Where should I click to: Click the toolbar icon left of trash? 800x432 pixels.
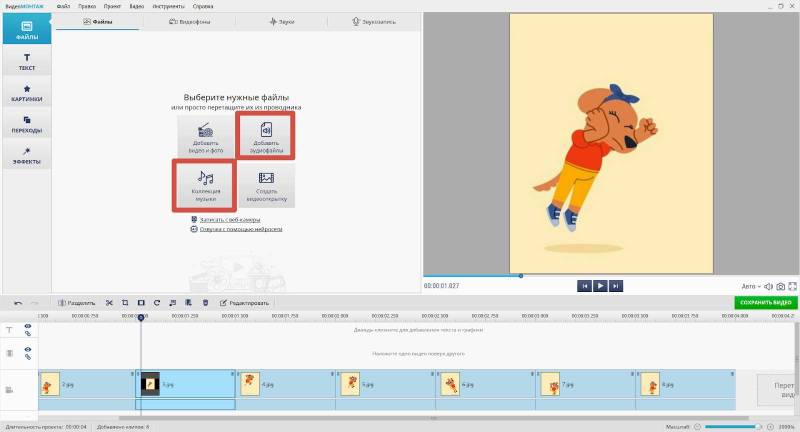188,303
